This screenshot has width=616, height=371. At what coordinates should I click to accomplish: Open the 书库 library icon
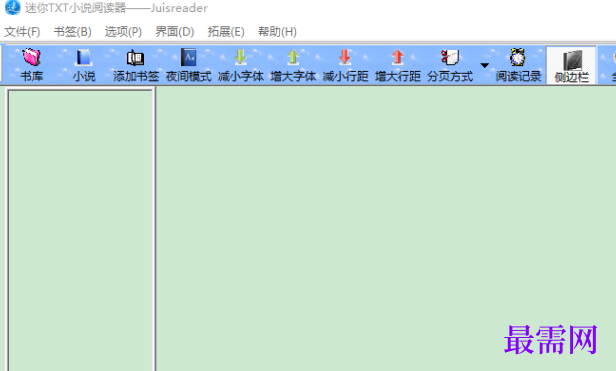[x=31, y=65]
